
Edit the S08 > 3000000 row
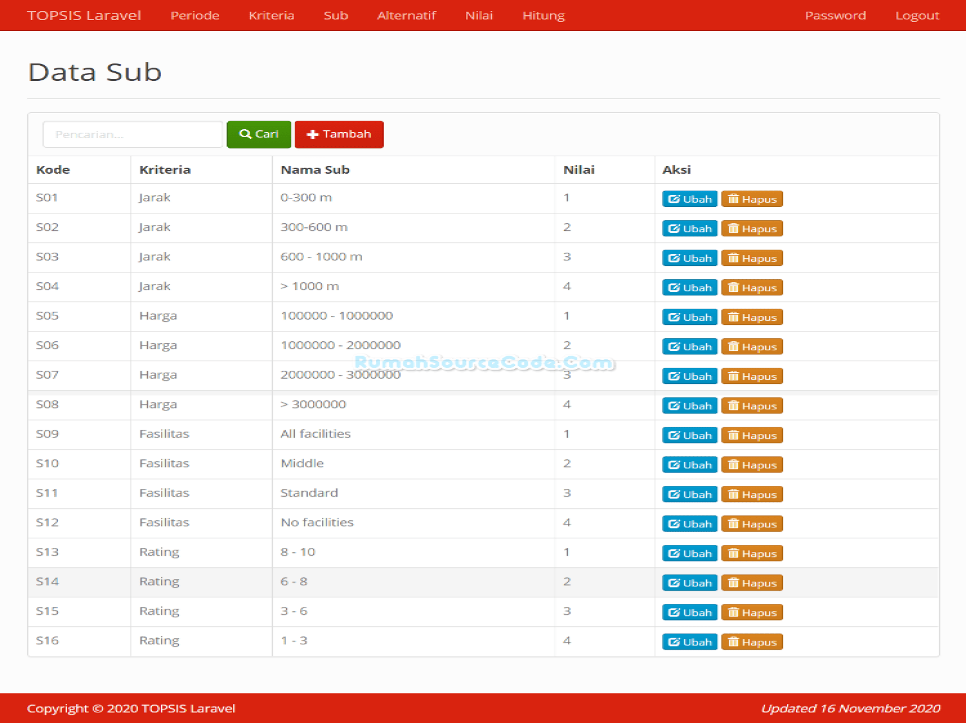(x=689, y=406)
